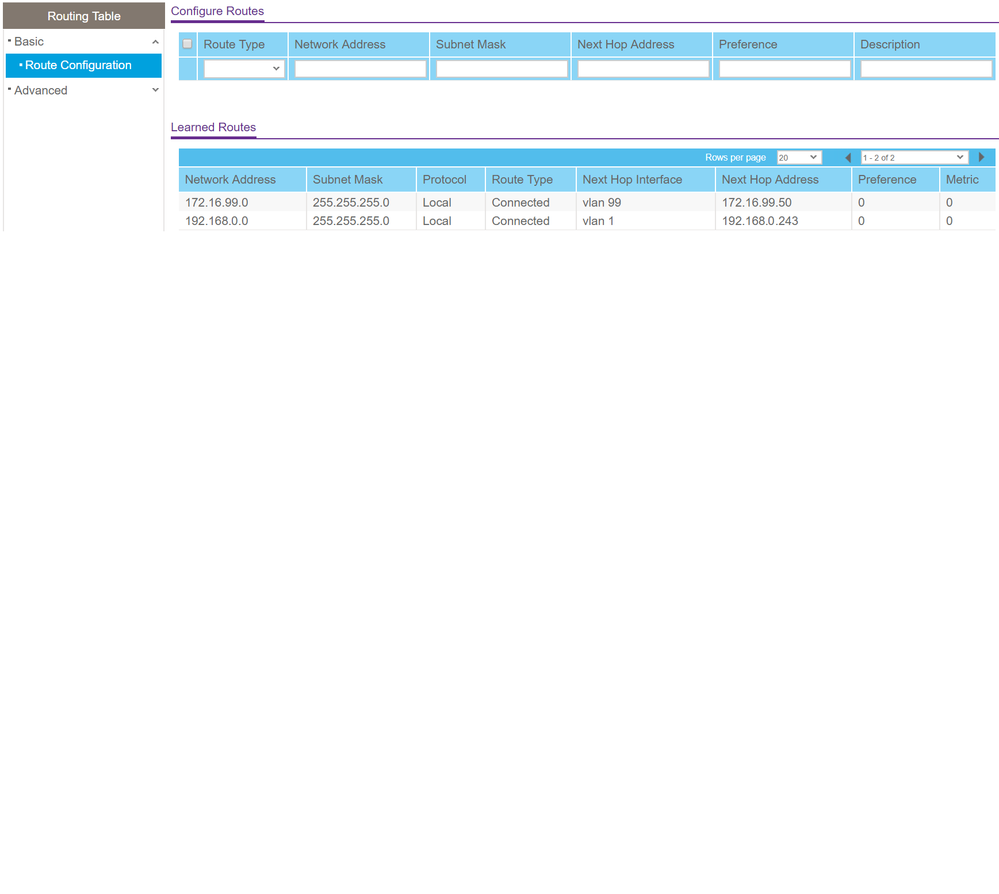
Task: Go to the next page of learned routes
Action: [x=981, y=158]
